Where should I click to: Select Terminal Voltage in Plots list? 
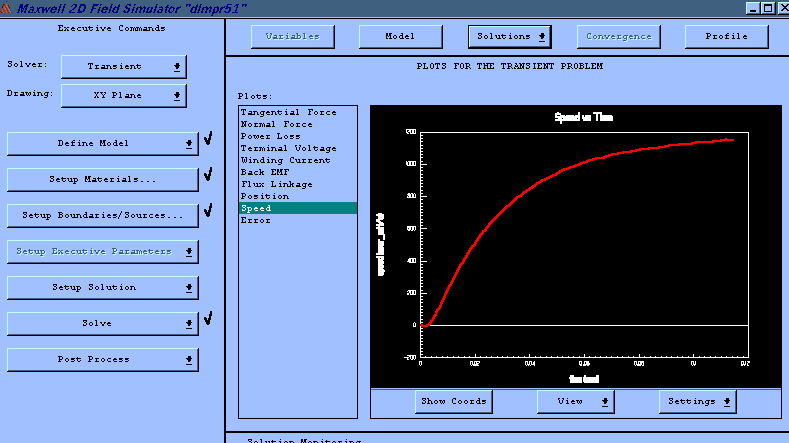pyautogui.click(x=298, y=149)
